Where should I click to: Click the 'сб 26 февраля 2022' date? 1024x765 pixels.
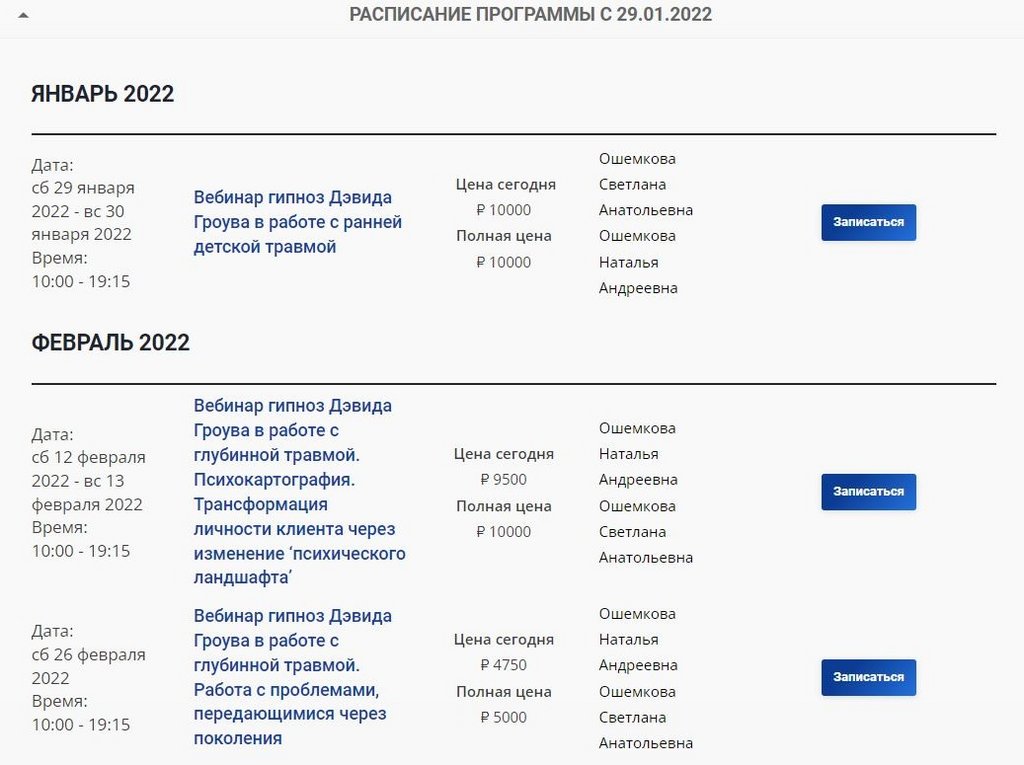point(88,666)
